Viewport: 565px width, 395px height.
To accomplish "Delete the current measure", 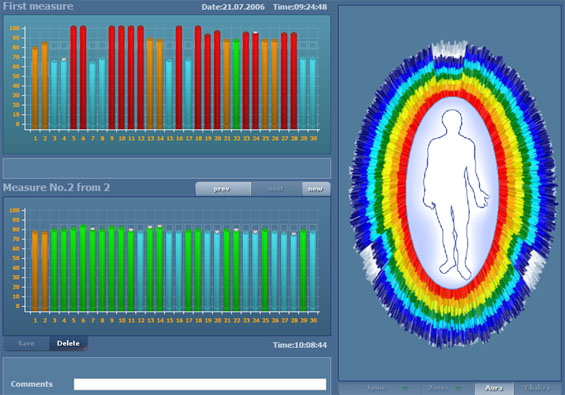I will 68,343.
